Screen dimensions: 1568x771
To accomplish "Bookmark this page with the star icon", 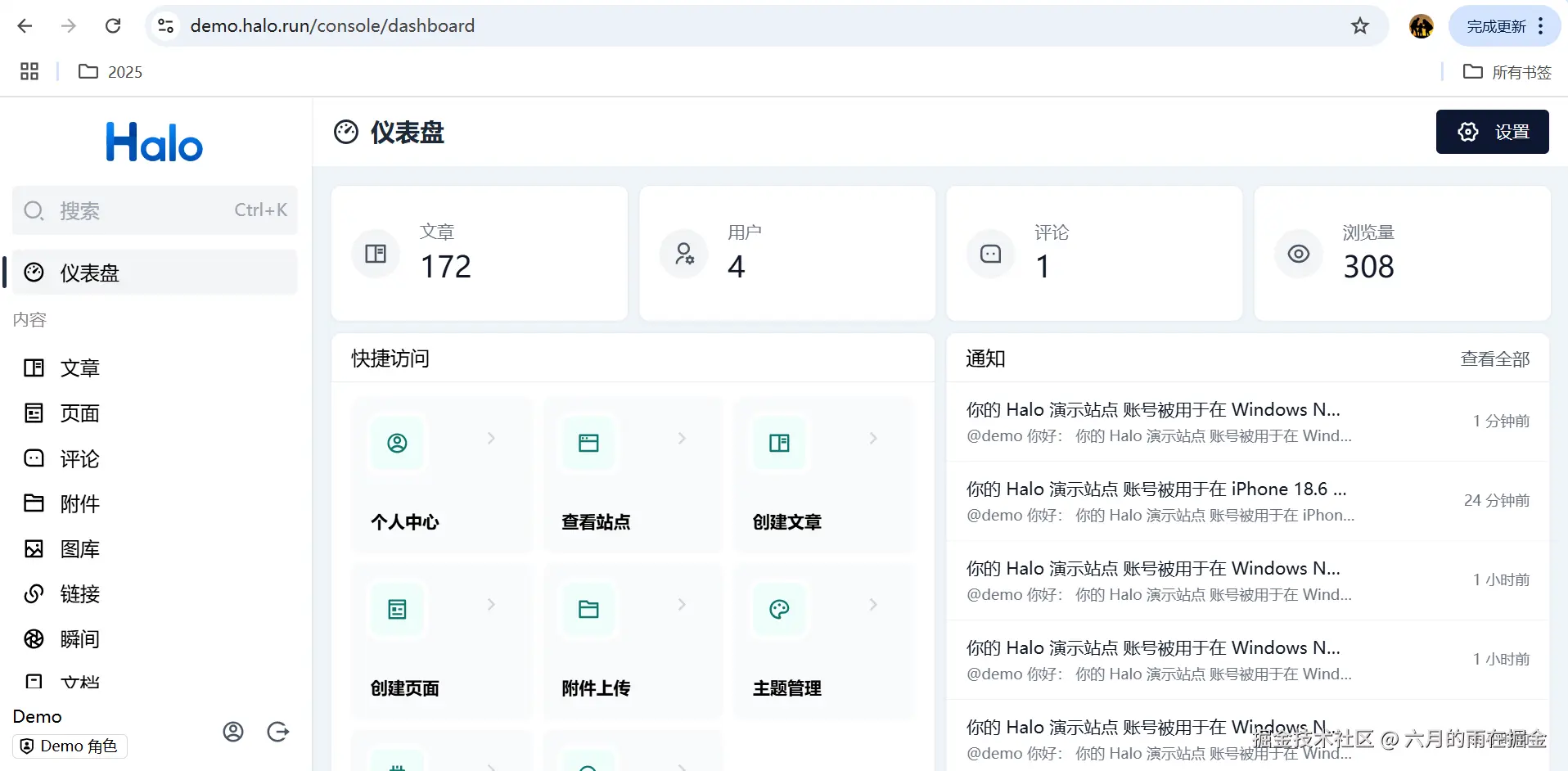I will [1360, 26].
